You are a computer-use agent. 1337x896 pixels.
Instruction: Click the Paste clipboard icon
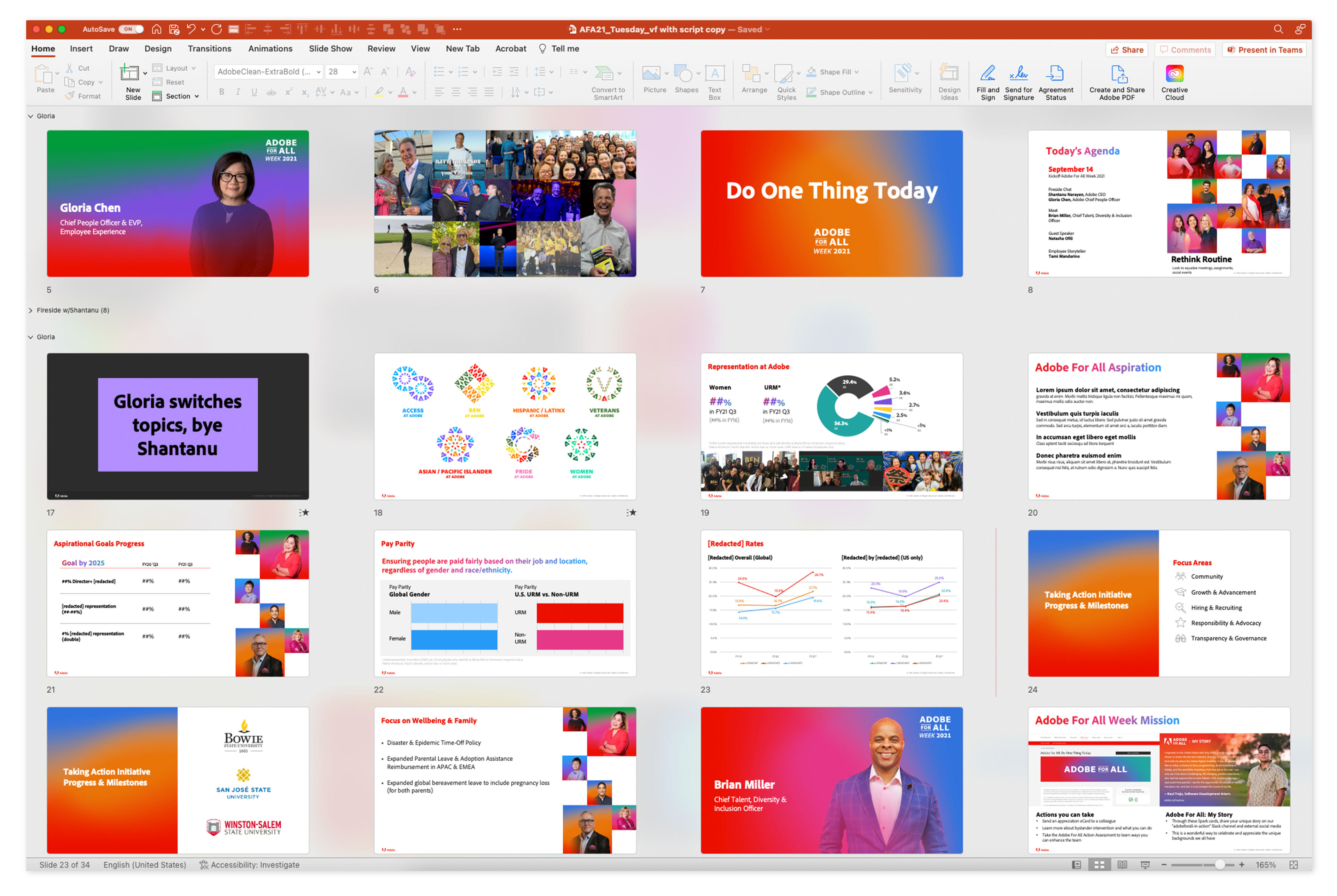pos(45,74)
